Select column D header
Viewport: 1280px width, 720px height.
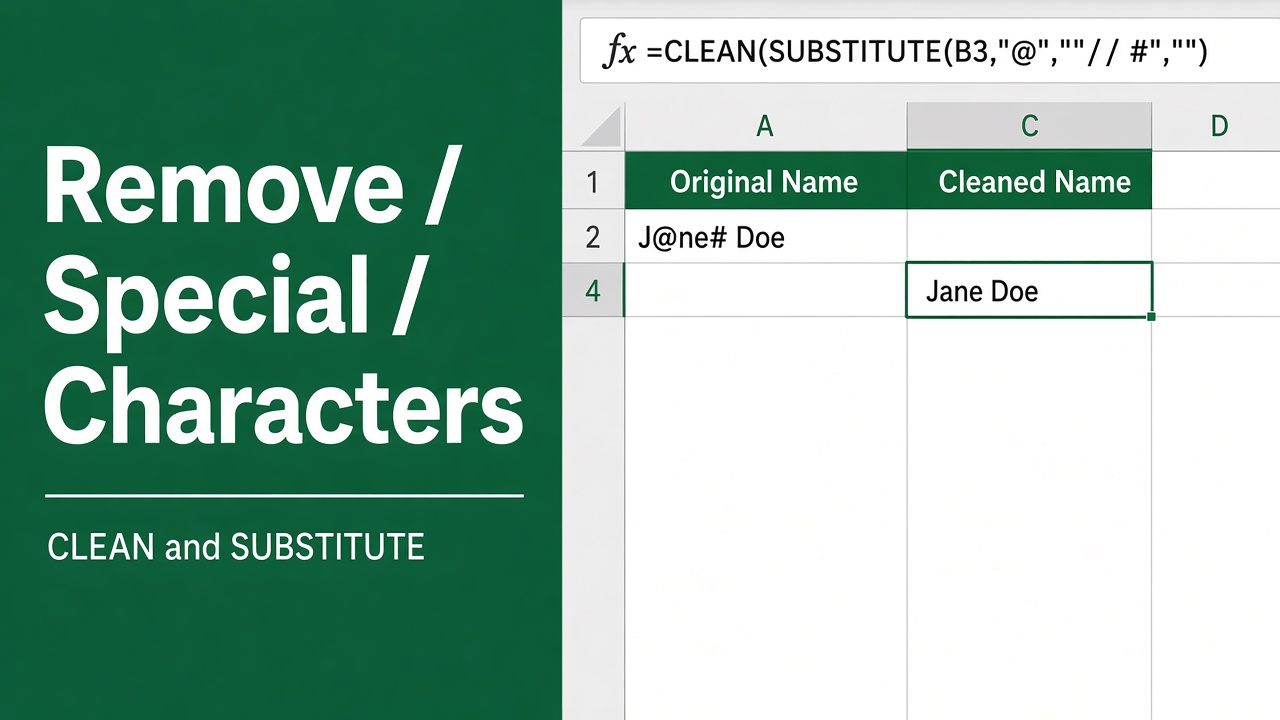click(1216, 126)
